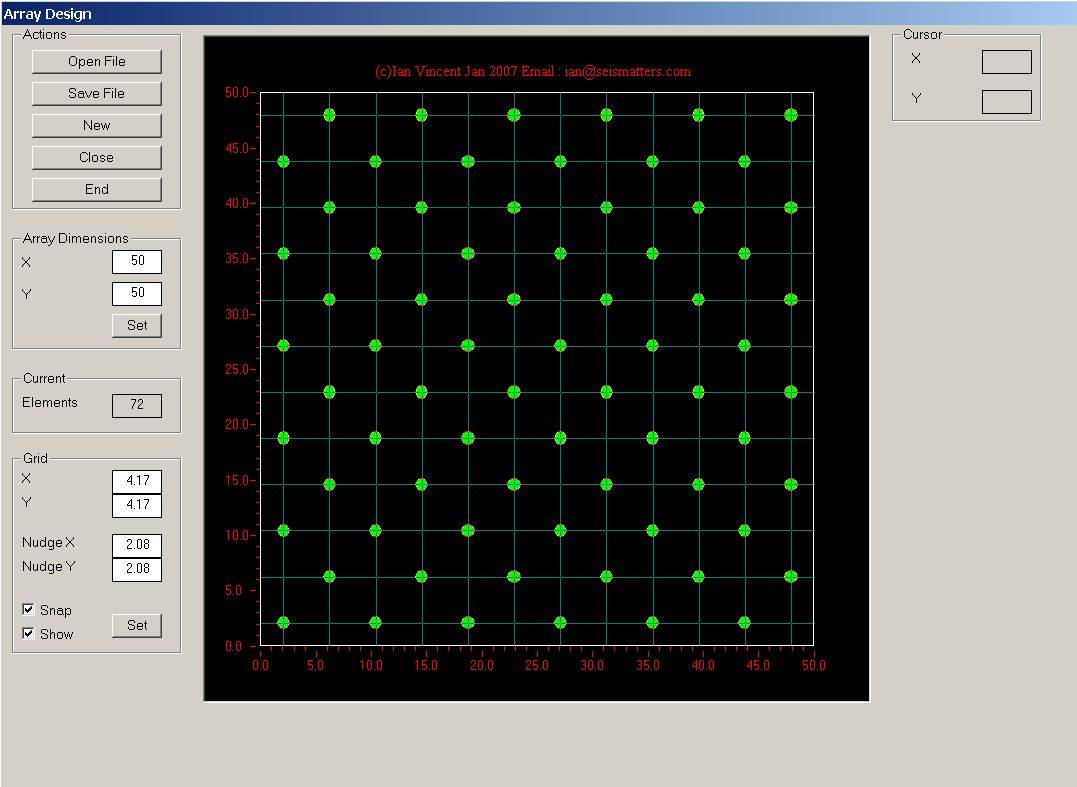Click the 25.0 label on X axis
The image size is (1077, 787).
[x=536, y=665]
